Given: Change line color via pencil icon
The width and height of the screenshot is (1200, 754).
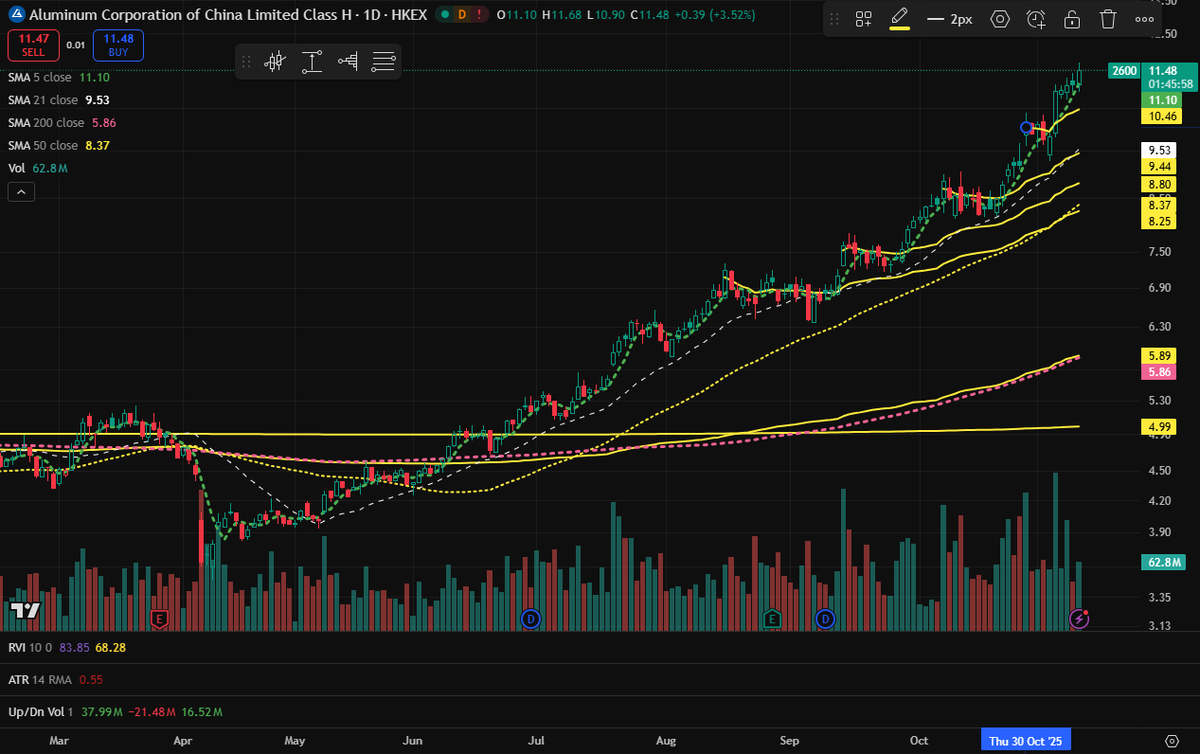Looking at the screenshot, I should pos(899,19).
